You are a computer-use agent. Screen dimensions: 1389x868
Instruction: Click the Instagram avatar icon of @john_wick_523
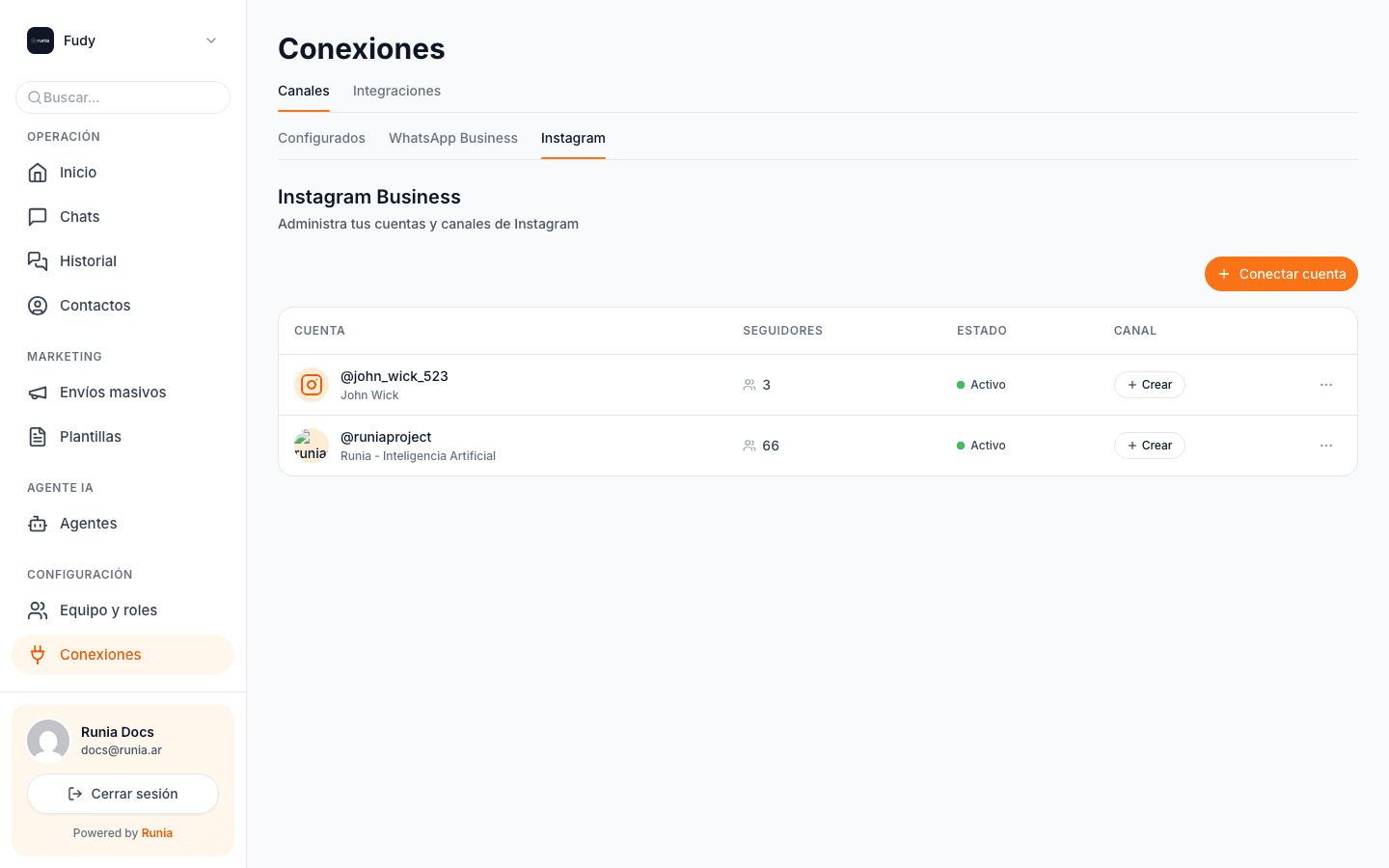(312, 385)
